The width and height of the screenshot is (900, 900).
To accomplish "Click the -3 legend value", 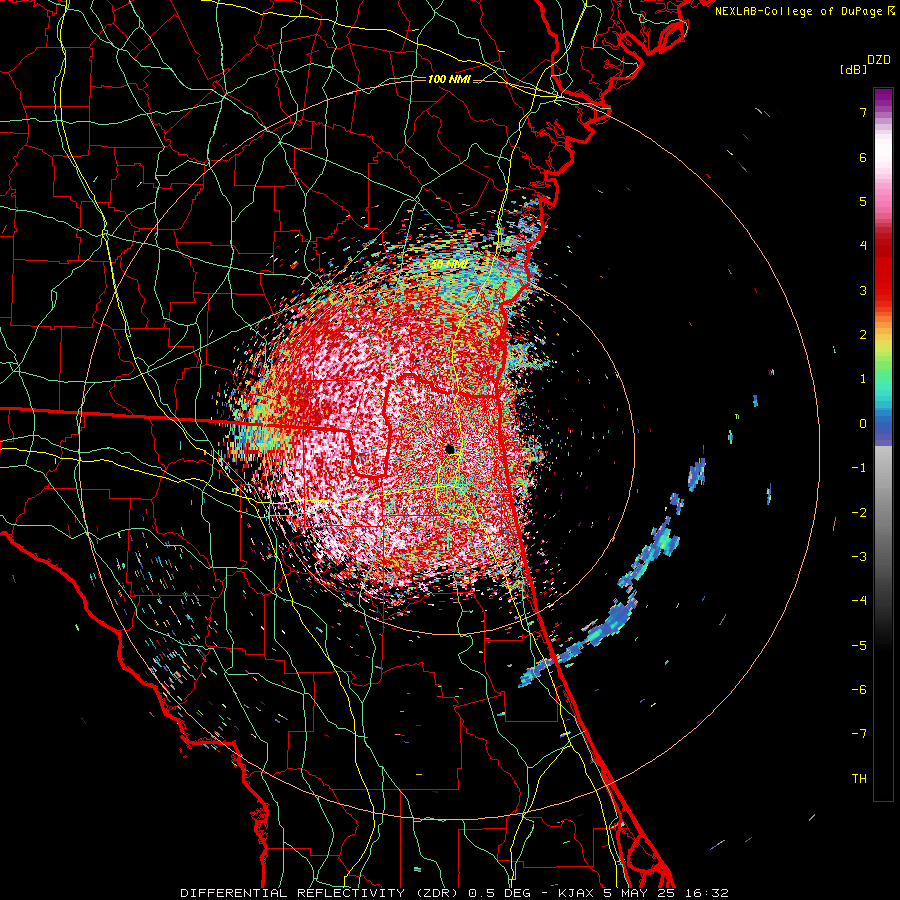I will 859,556.
